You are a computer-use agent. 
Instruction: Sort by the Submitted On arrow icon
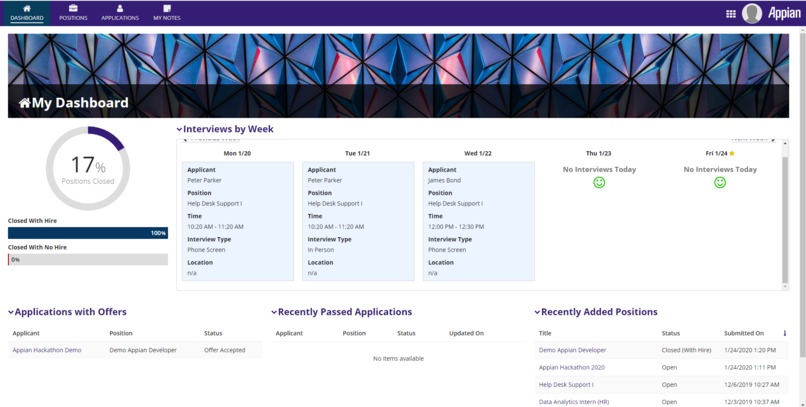pyautogui.click(x=784, y=334)
